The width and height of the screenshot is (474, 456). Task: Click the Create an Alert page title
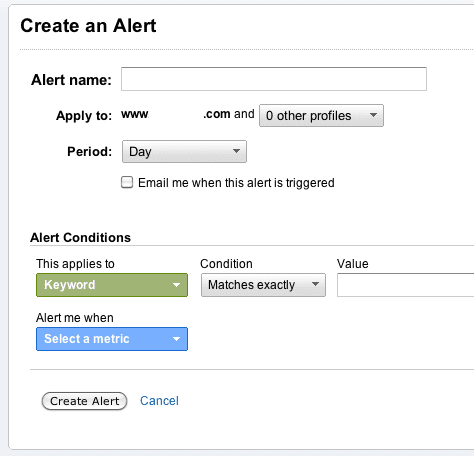(x=88, y=26)
